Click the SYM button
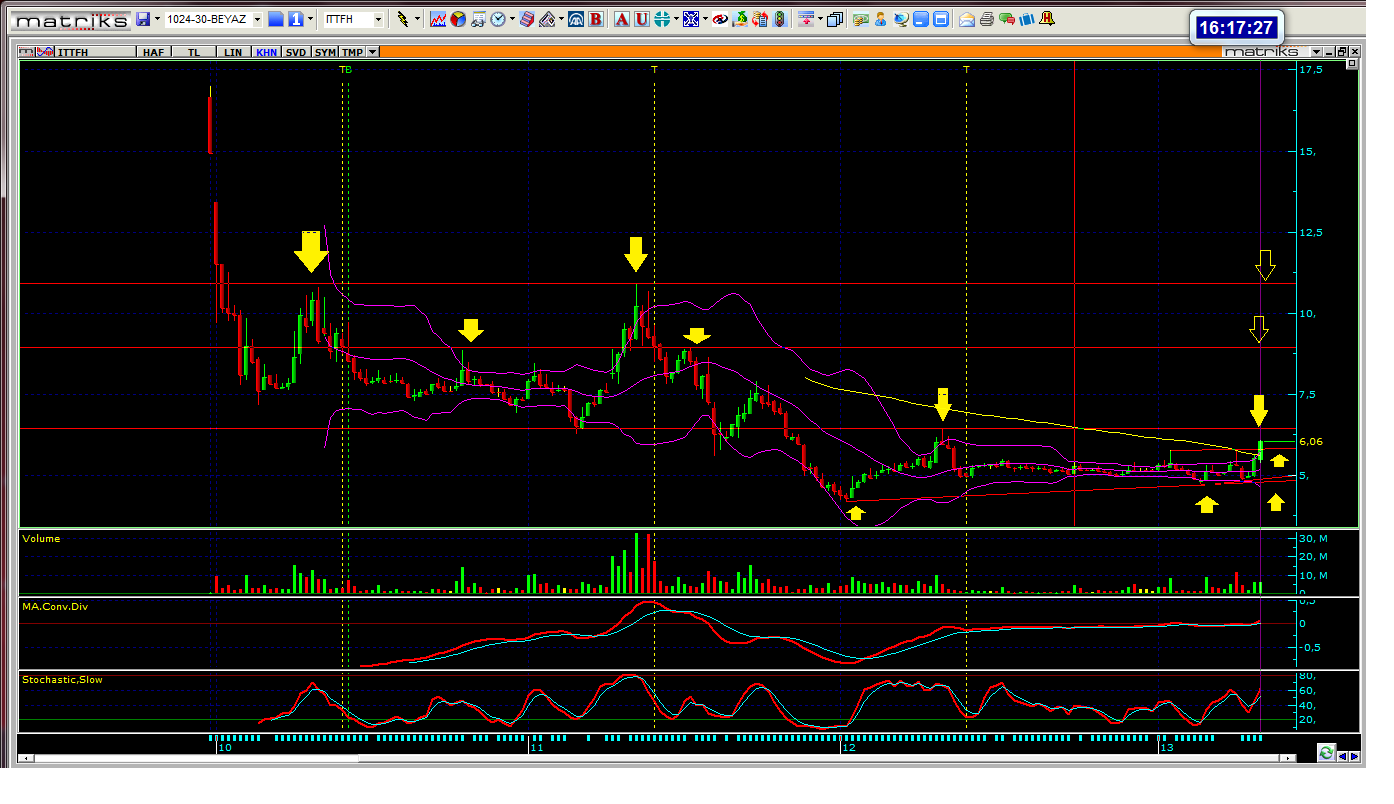Viewport: 1394px width, 804px height. 325,51
